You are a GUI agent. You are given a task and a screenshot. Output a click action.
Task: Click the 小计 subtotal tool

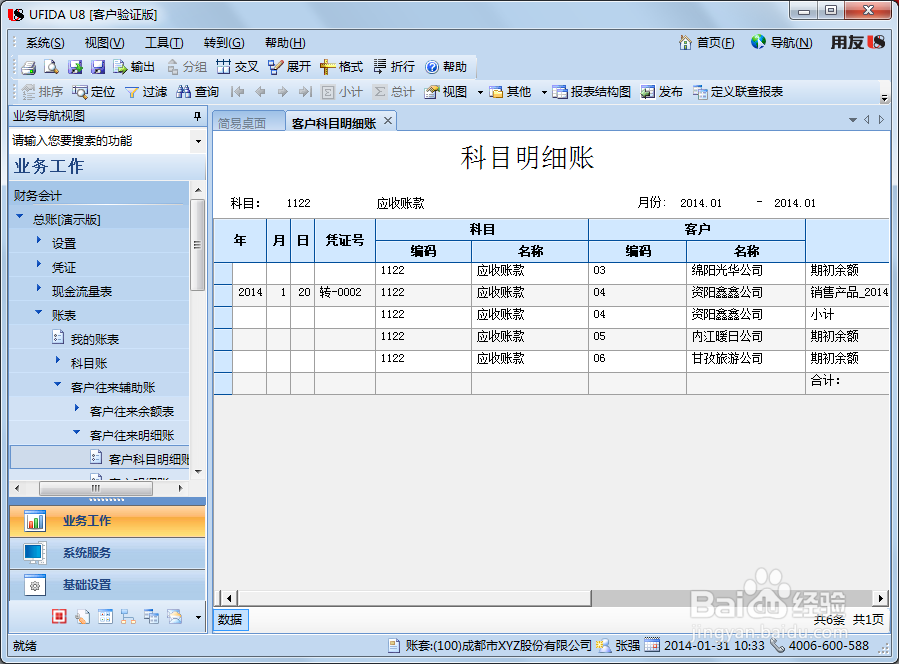coord(342,92)
